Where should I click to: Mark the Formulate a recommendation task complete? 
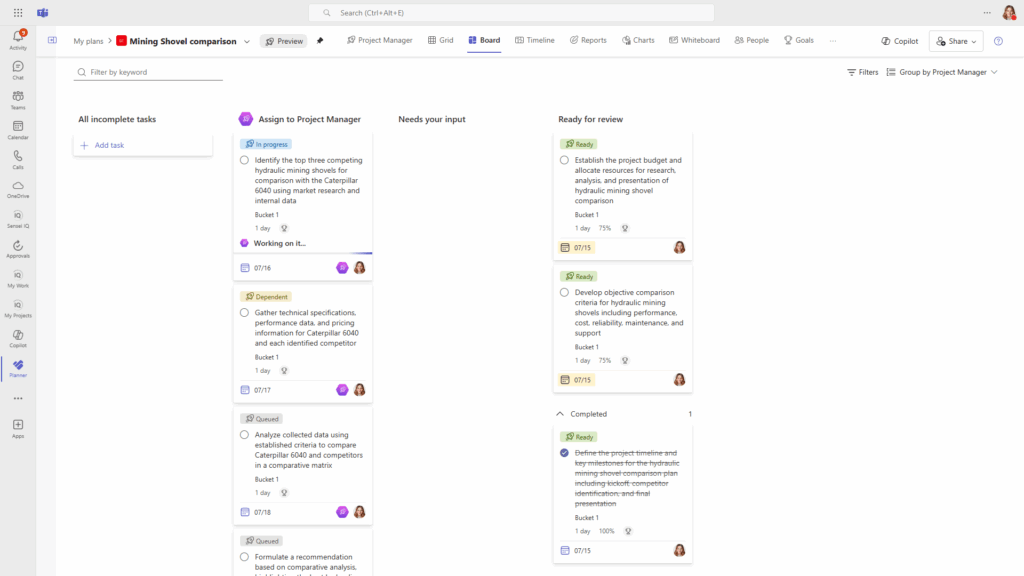244,557
